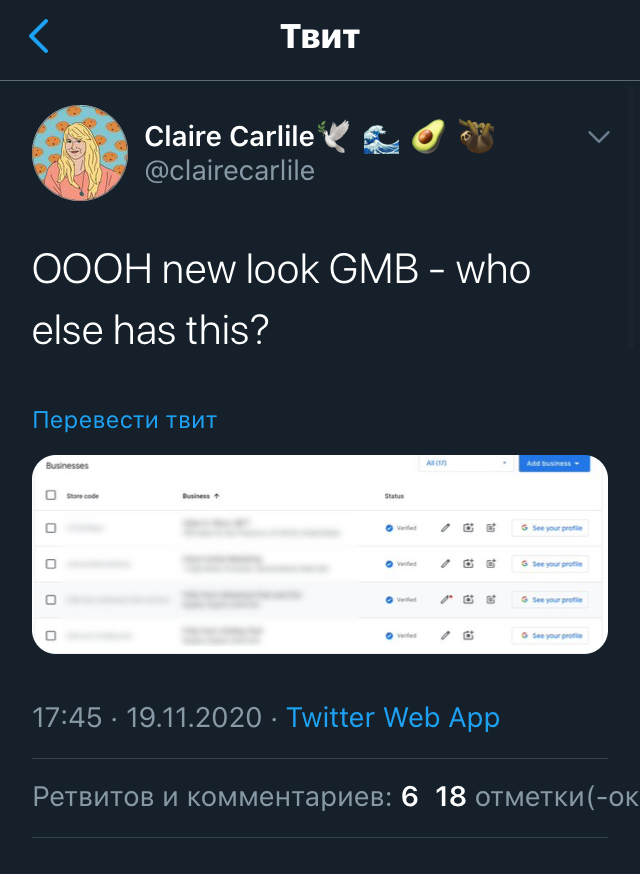Viewport: 640px width, 874px height.
Task: Tap the back arrow in the header
Action: [39, 38]
